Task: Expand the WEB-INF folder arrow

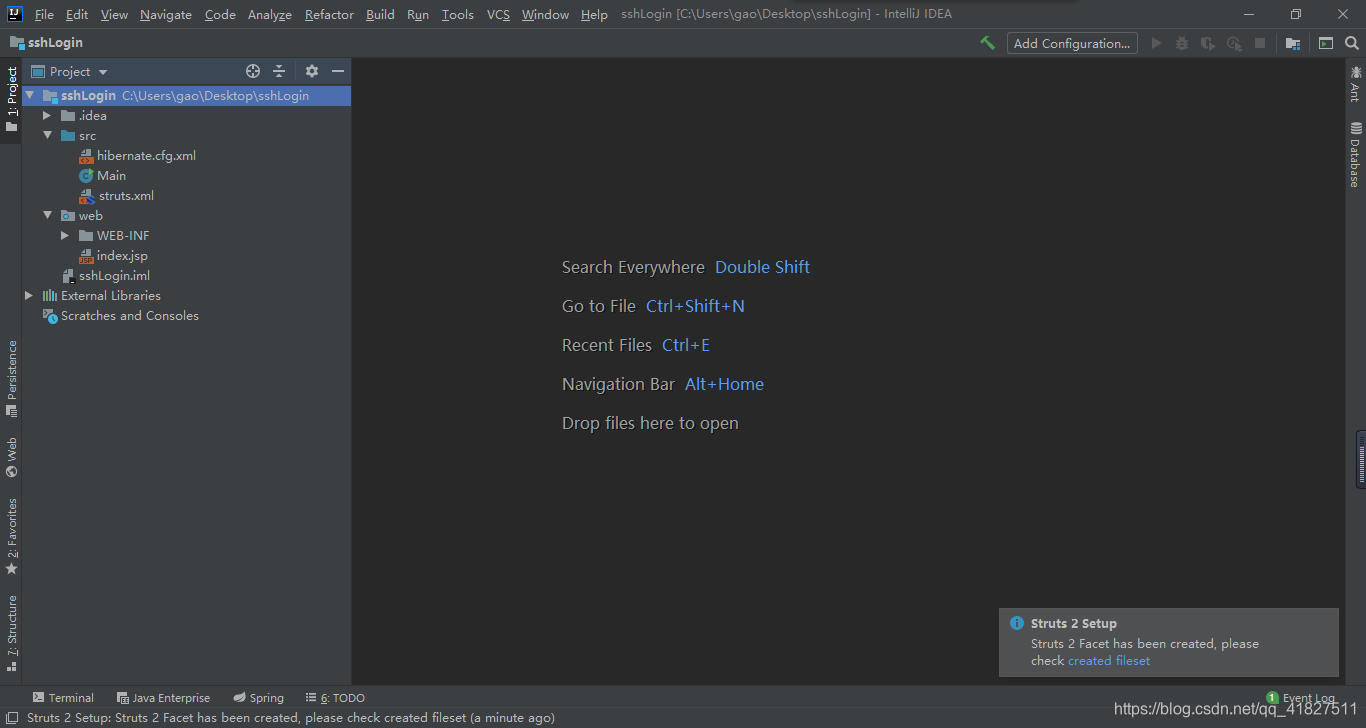Action: pyautogui.click(x=65, y=235)
